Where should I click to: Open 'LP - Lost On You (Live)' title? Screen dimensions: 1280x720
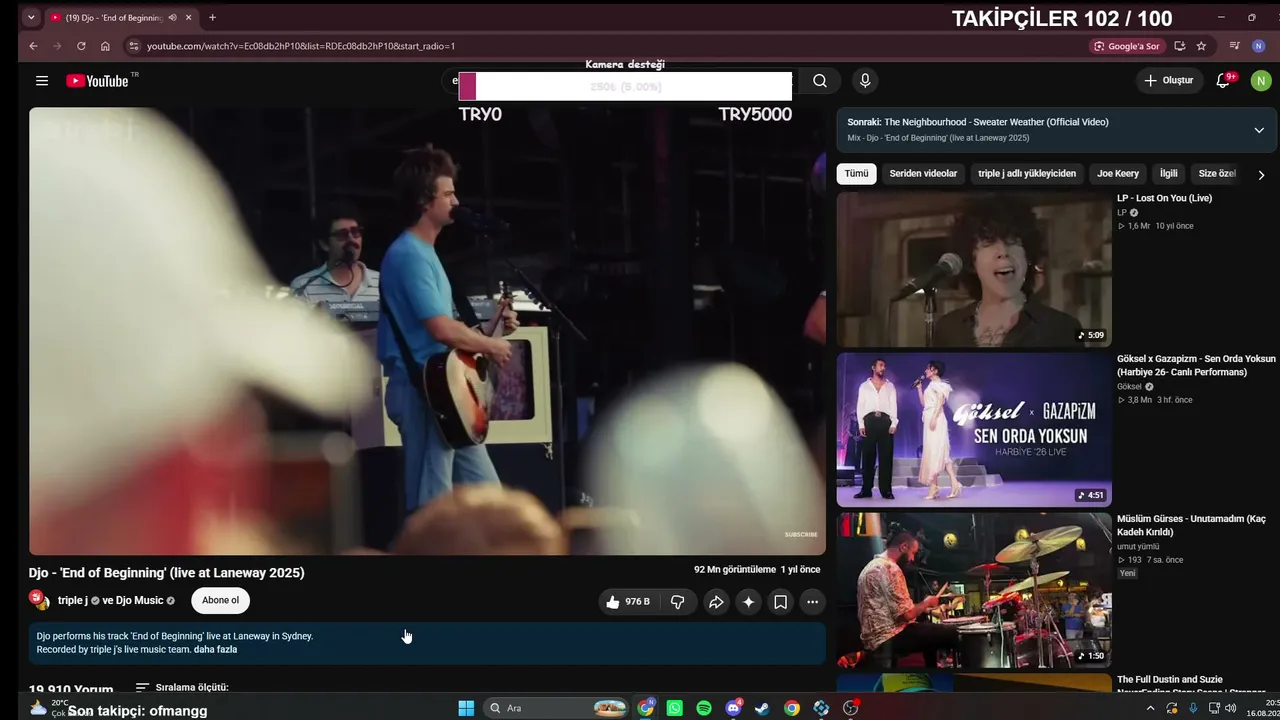[1164, 198]
